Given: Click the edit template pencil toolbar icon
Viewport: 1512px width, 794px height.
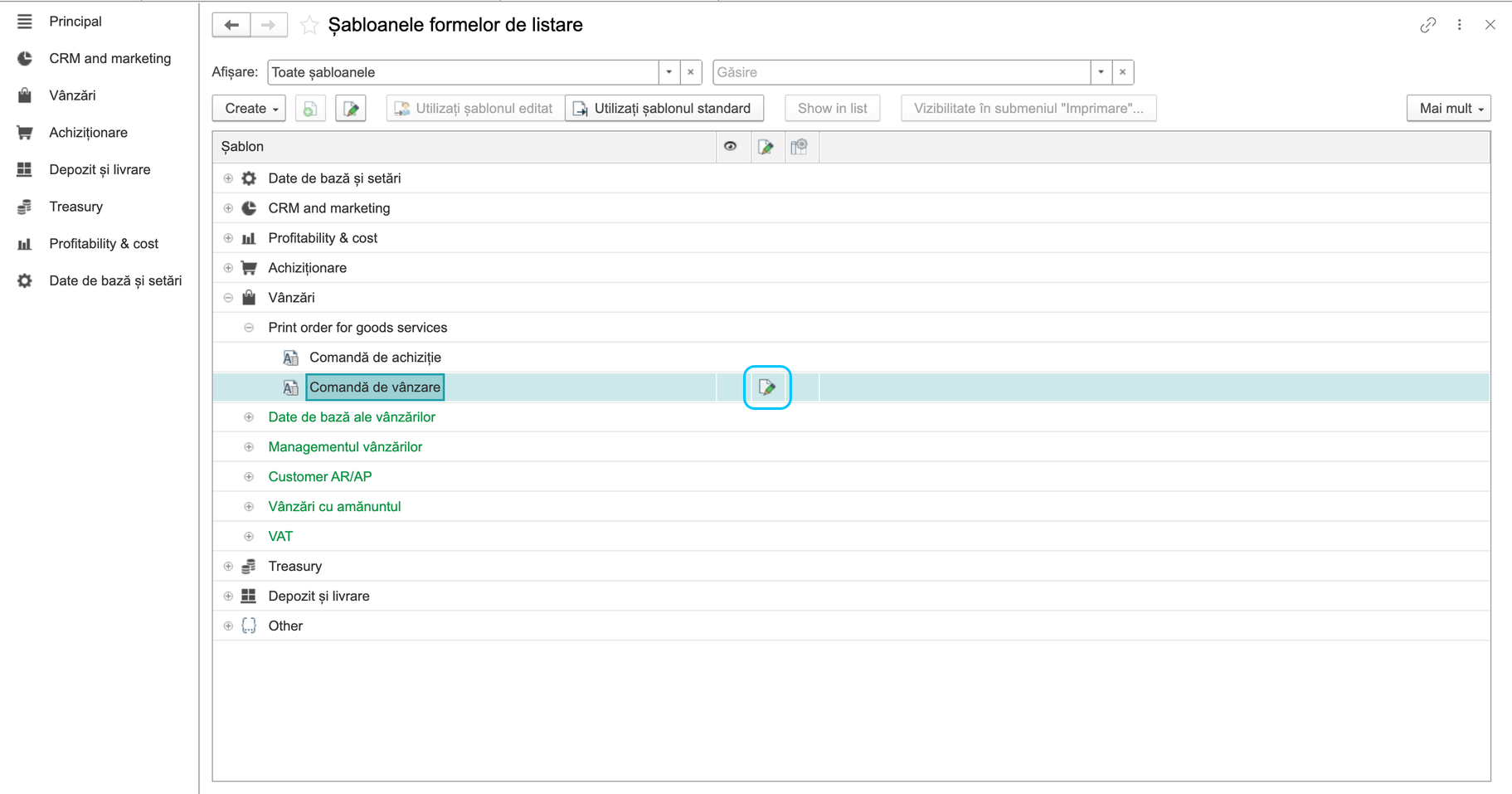Looking at the screenshot, I should (x=351, y=109).
